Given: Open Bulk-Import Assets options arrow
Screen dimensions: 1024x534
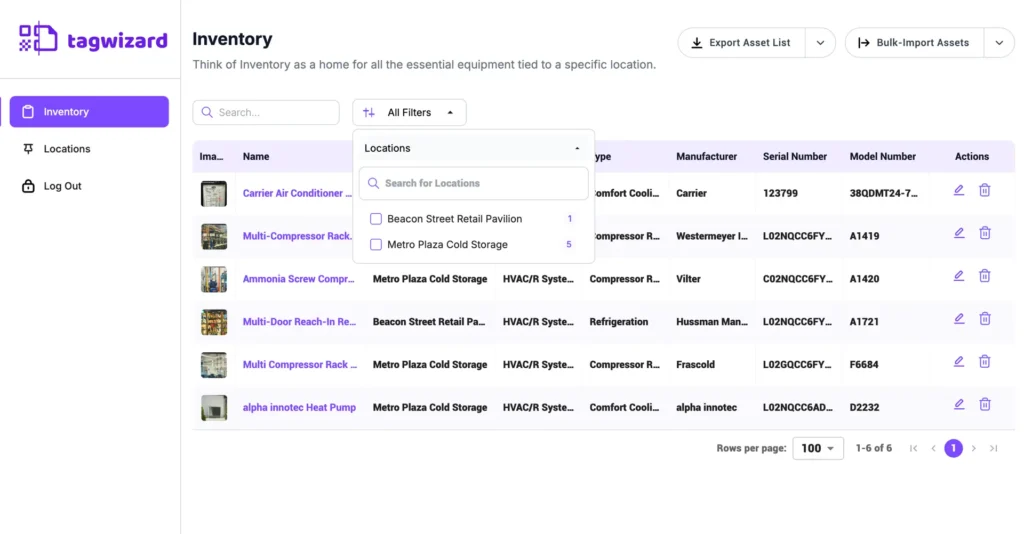Looking at the screenshot, I should (x=999, y=42).
